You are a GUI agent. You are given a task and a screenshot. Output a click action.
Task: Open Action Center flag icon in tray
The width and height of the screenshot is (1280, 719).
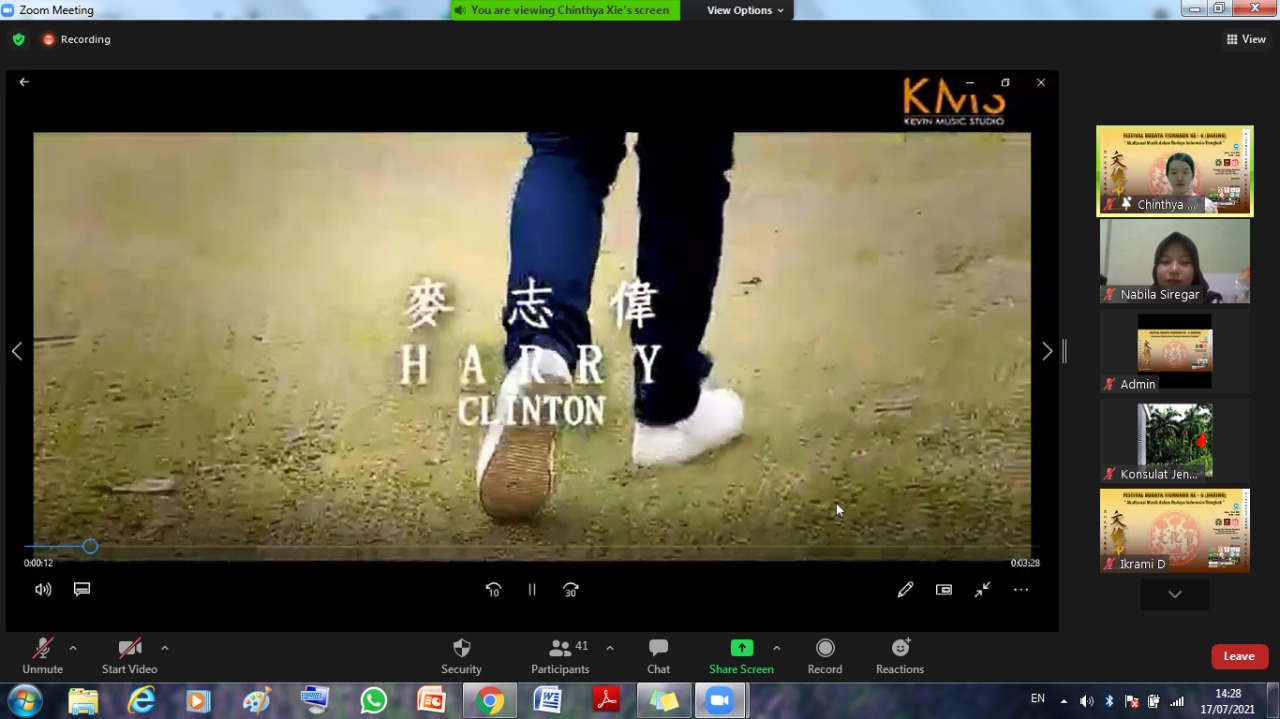[x=1132, y=701]
